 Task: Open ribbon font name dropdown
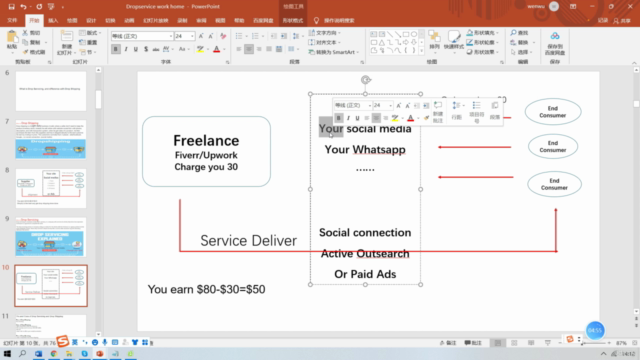click(x=171, y=36)
